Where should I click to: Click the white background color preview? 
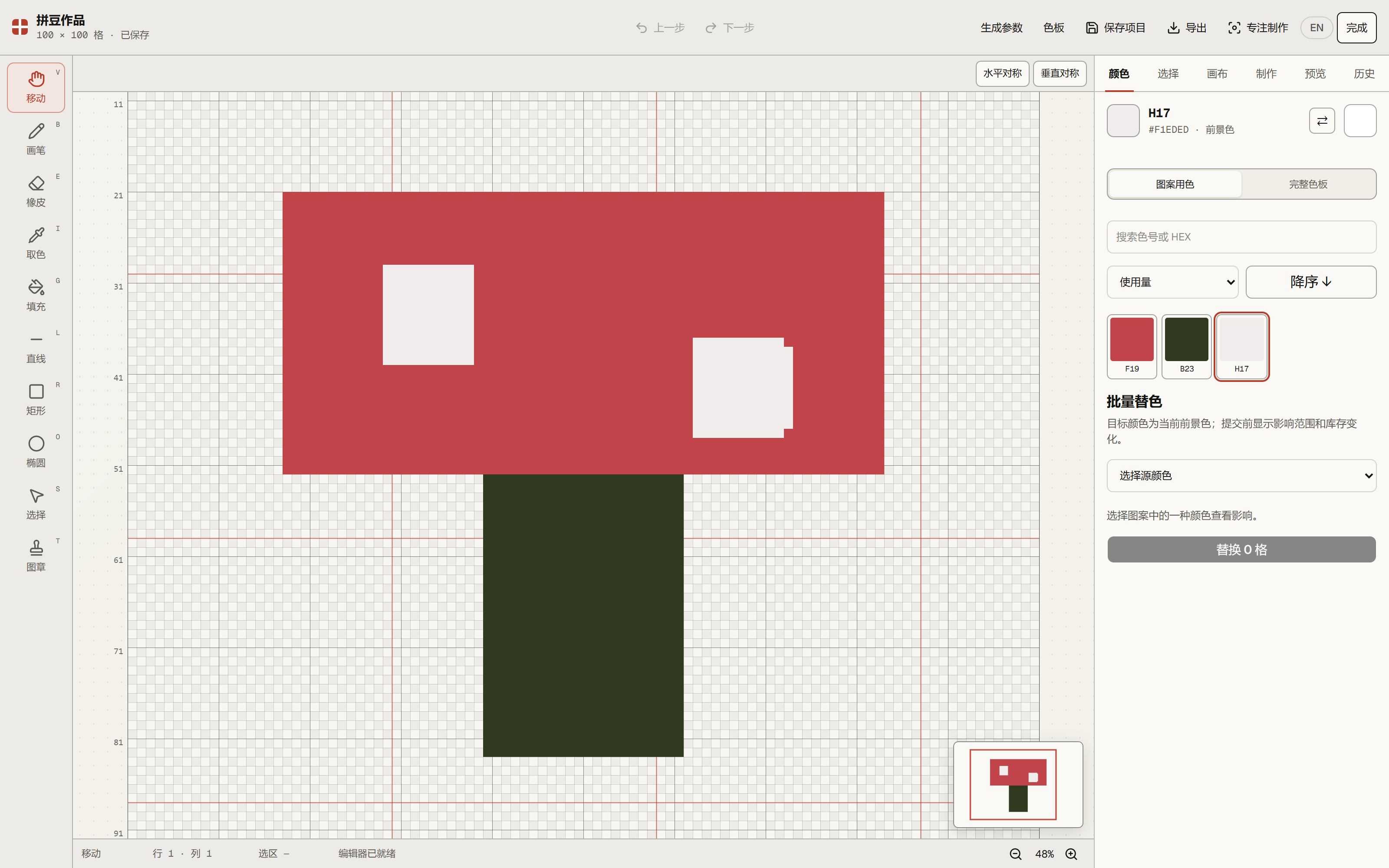tap(1360, 121)
